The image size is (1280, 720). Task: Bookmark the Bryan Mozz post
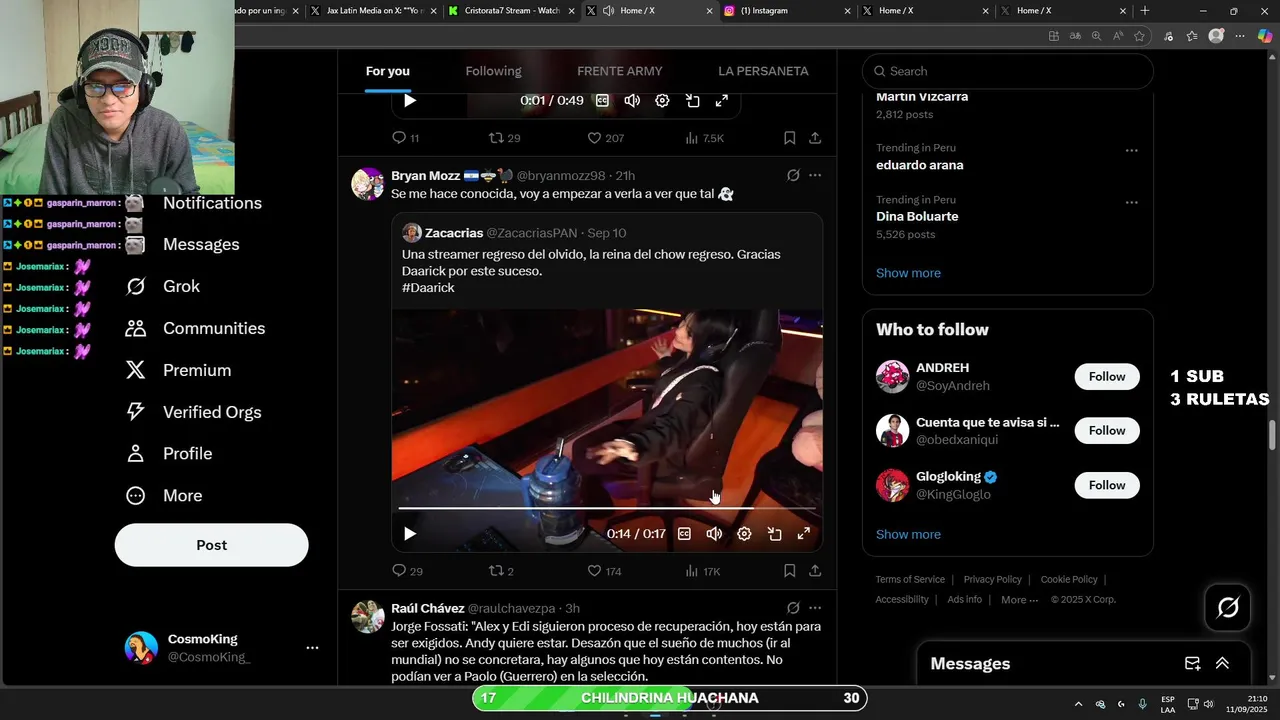pyautogui.click(x=789, y=571)
